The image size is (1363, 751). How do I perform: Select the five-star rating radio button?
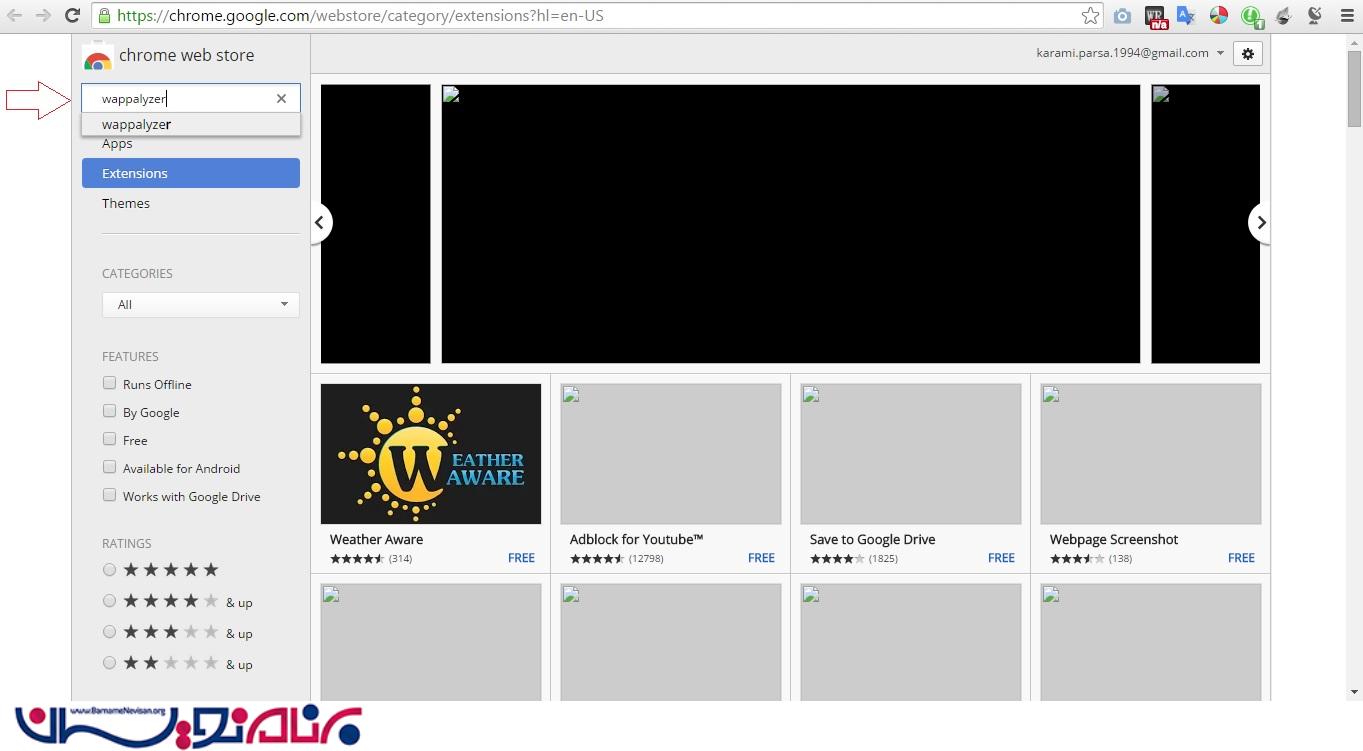click(x=110, y=570)
